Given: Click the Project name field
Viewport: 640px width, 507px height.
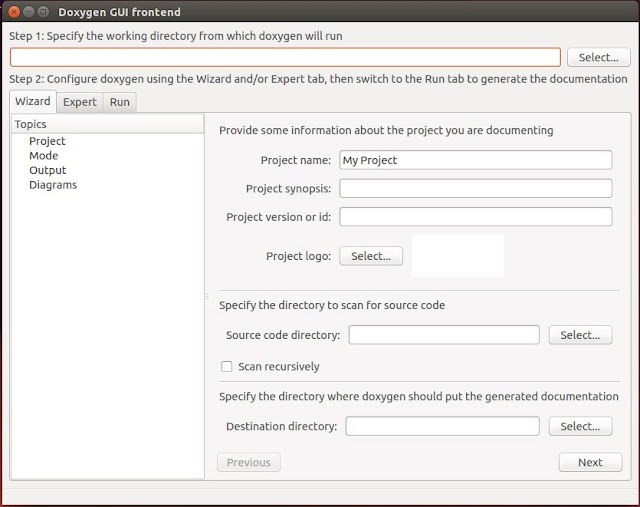Looking at the screenshot, I should pyautogui.click(x=476, y=160).
